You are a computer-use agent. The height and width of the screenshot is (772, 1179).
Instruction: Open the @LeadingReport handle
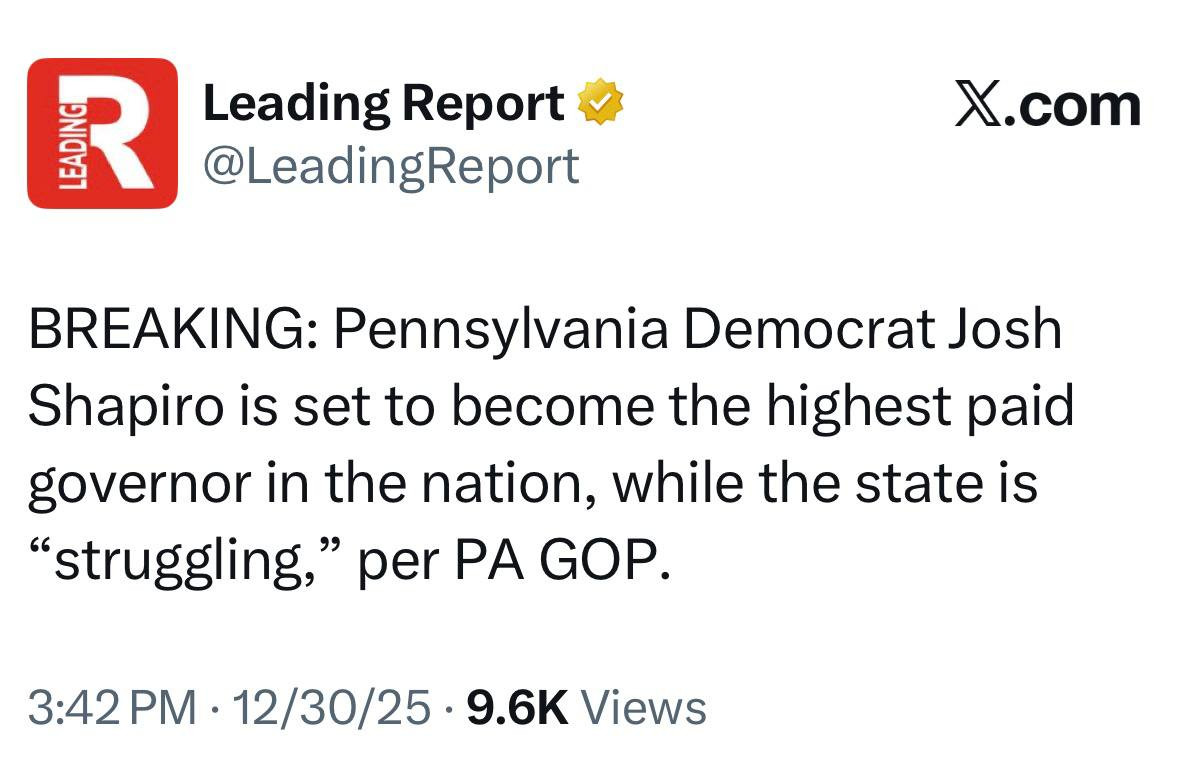[391, 165]
